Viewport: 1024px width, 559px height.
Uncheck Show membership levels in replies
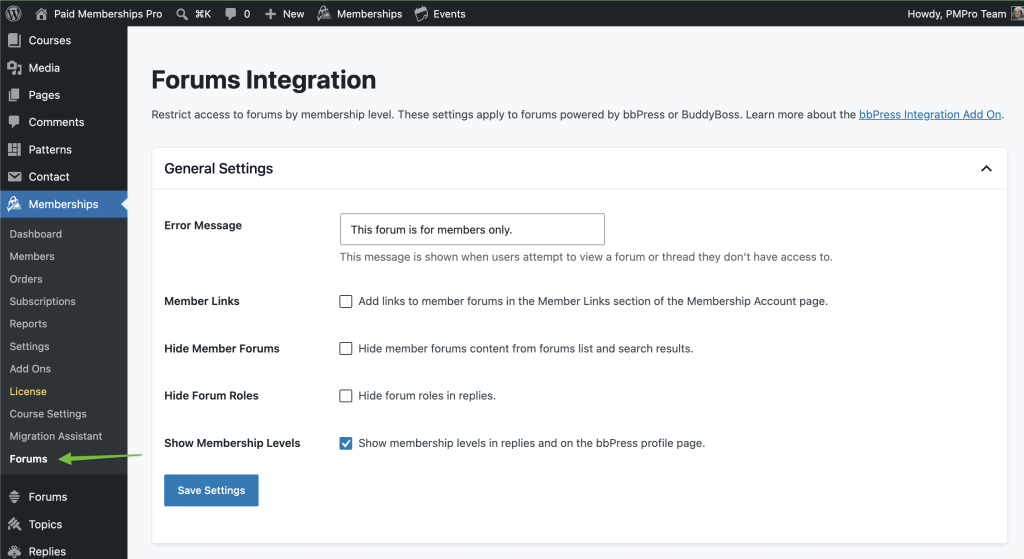point(345,443)
